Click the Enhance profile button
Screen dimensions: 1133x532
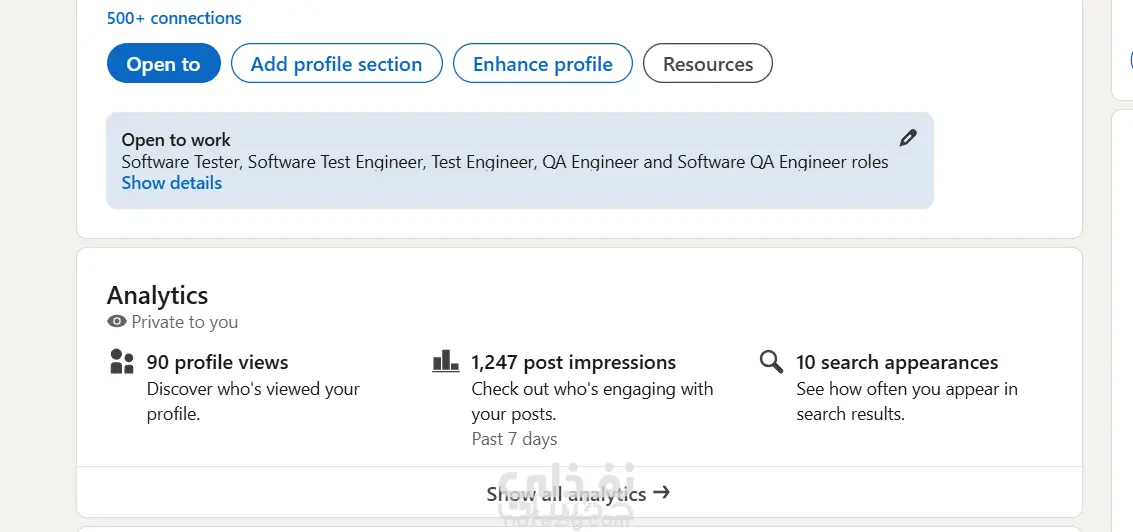click(x=543, y=64)
